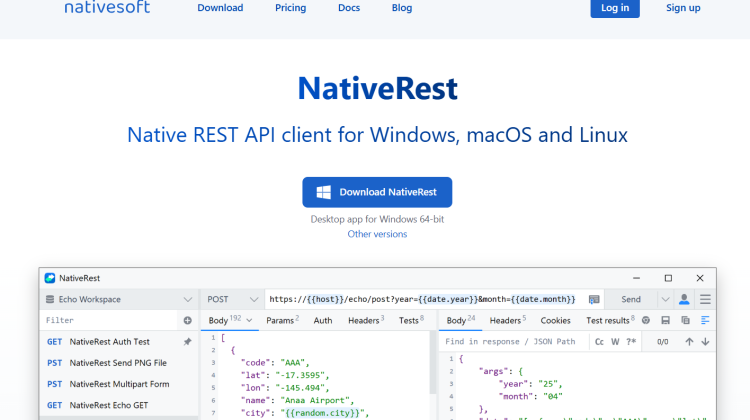Click the Echo Workspace database icon
The height and width of the screenshot is (420, 750).
pyautogui.click(x=50, y=299)
